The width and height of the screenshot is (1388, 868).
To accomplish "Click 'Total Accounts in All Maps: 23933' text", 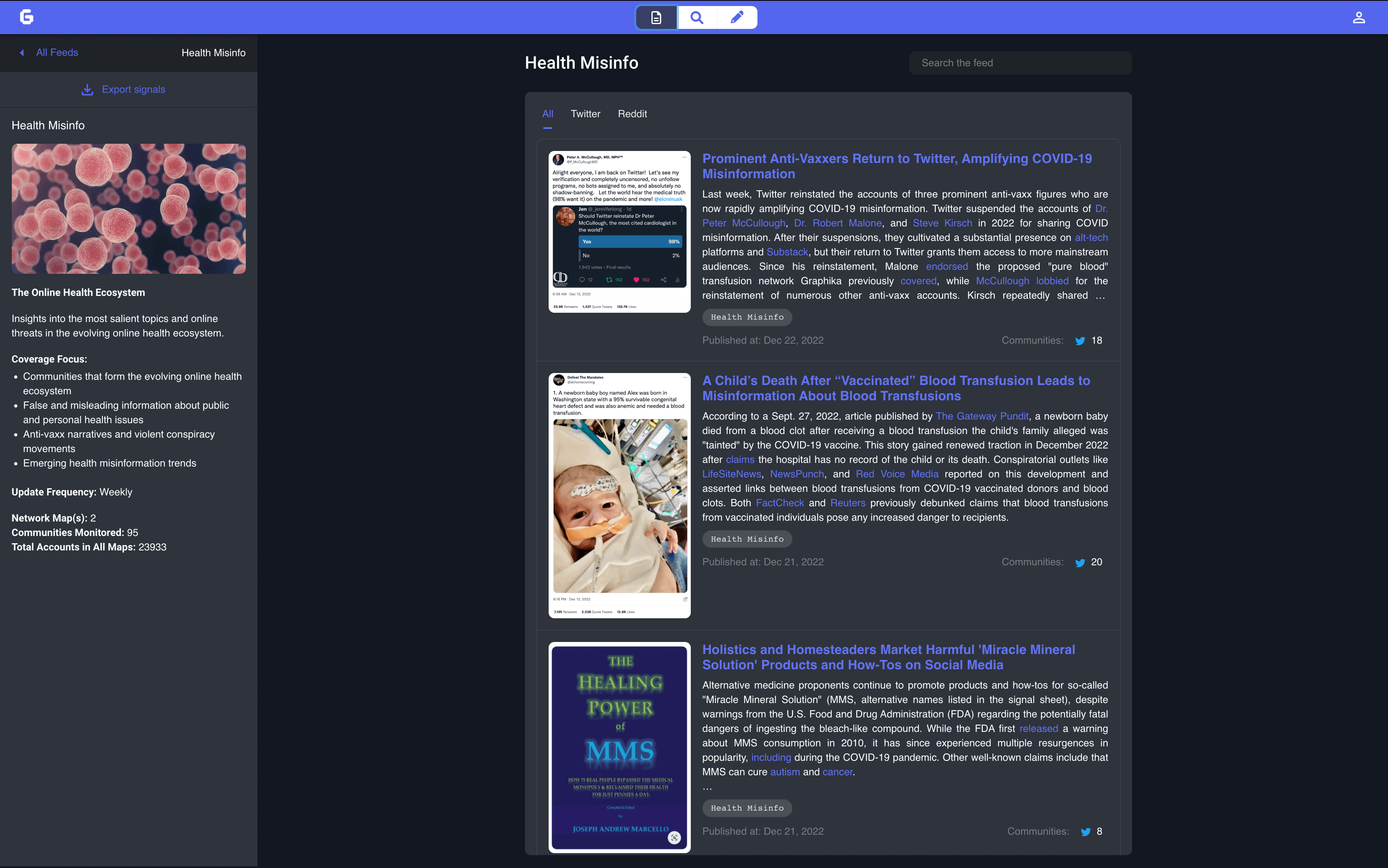I will 89,547.
